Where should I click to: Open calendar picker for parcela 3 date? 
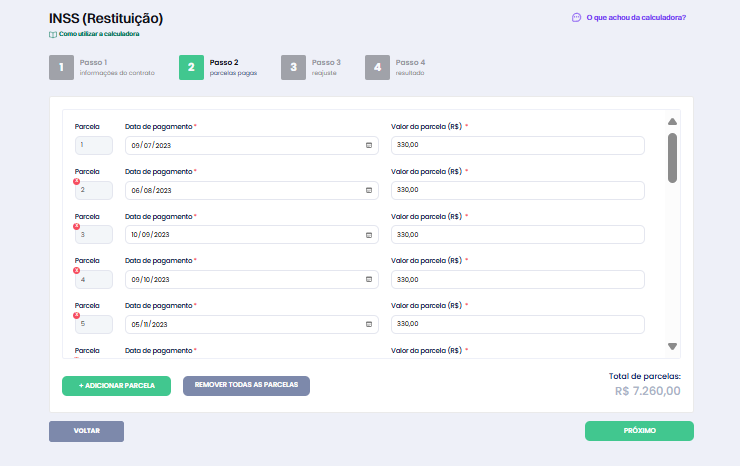(x=368, y=235)
